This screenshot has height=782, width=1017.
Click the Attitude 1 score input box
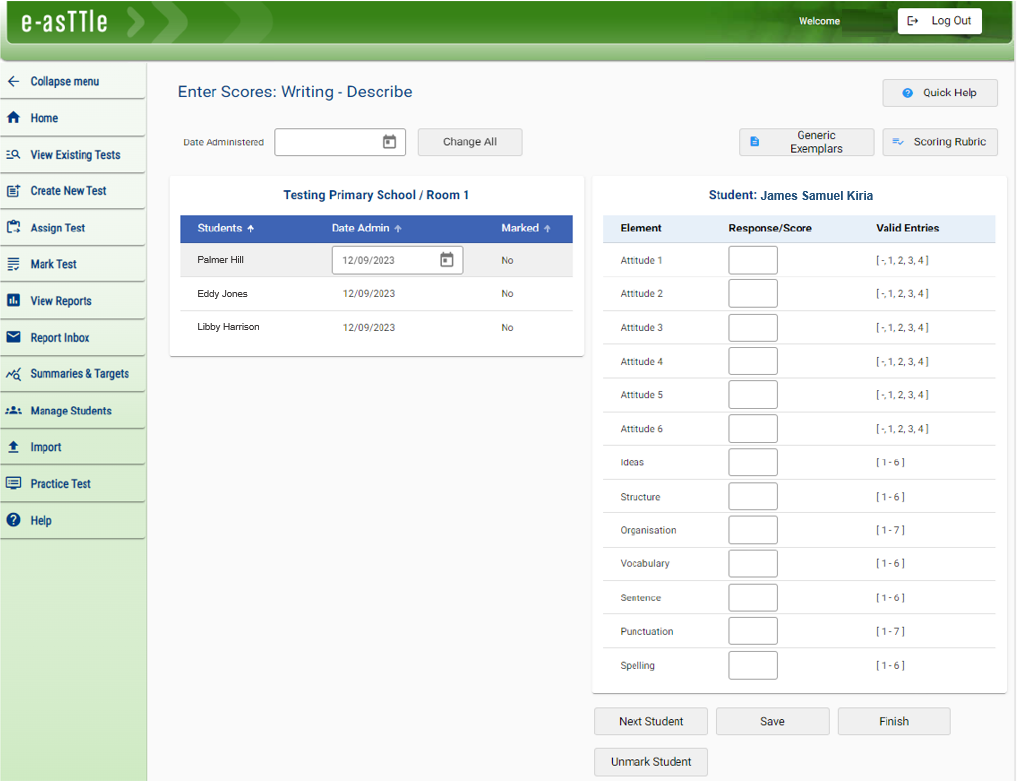coord(753,260)
